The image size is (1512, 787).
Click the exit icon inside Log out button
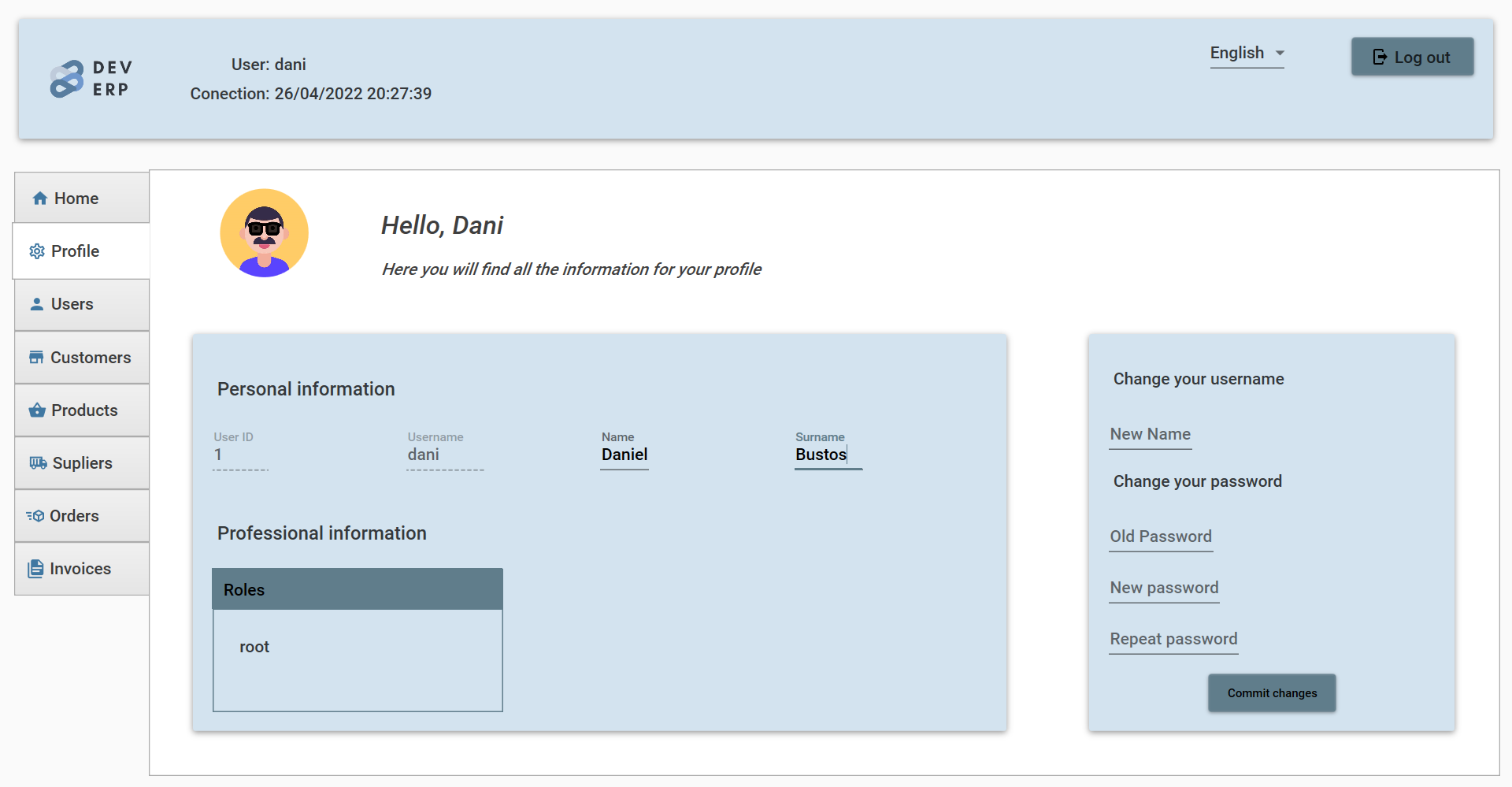pyautogui.click(x=1380, y=56)
